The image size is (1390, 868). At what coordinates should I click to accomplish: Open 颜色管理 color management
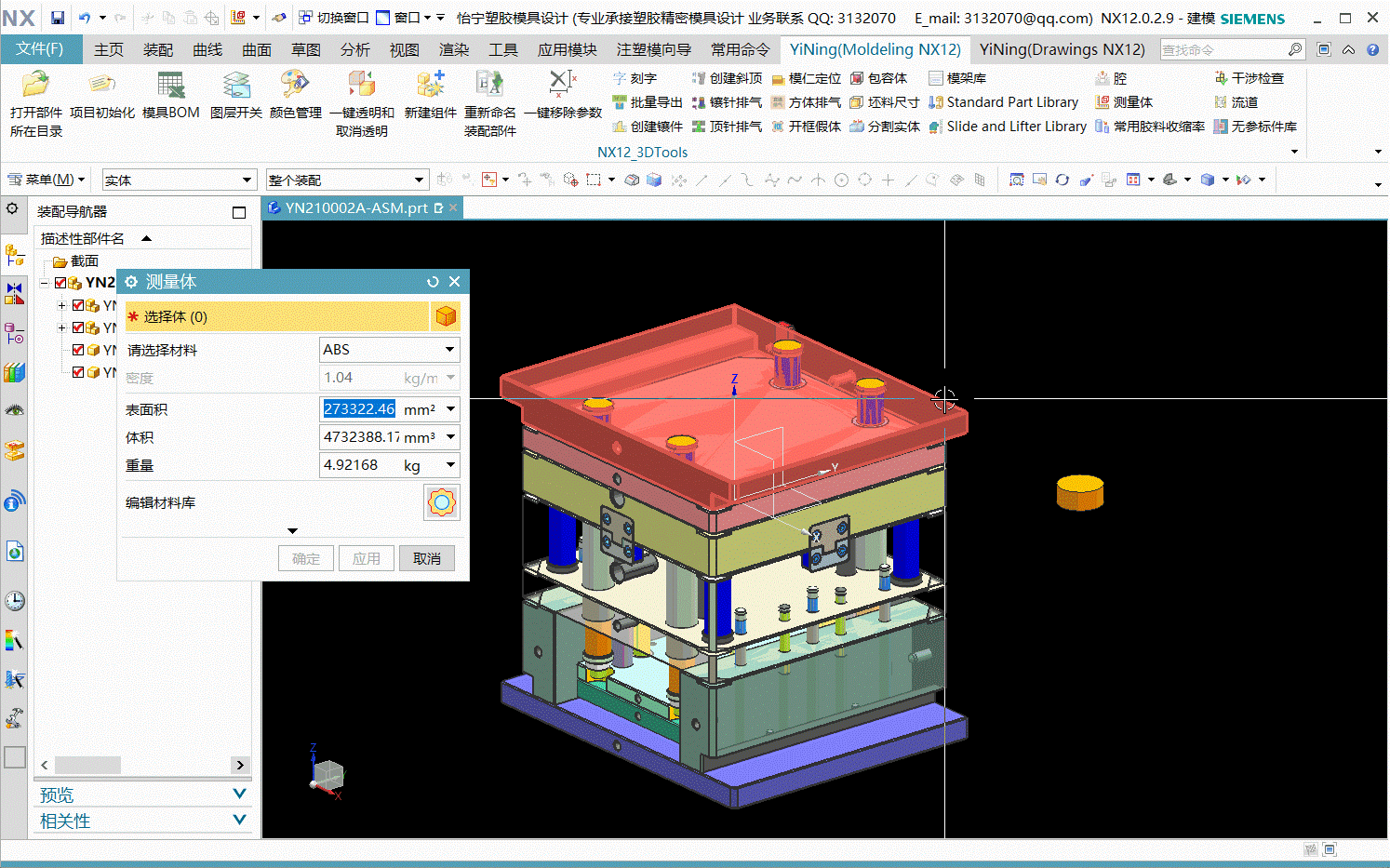tap(296, 95)
